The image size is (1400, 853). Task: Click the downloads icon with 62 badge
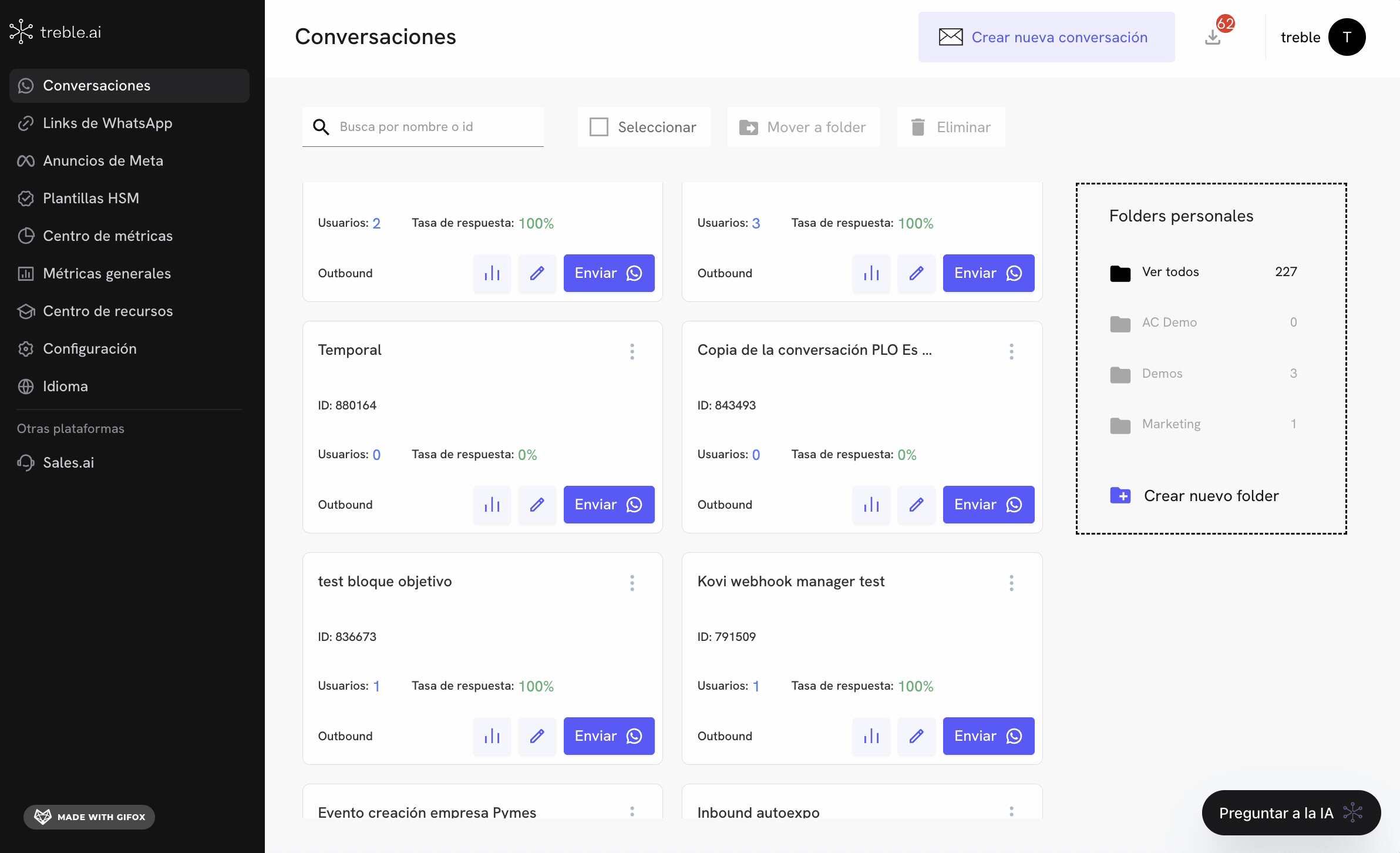coord(1213,37)
